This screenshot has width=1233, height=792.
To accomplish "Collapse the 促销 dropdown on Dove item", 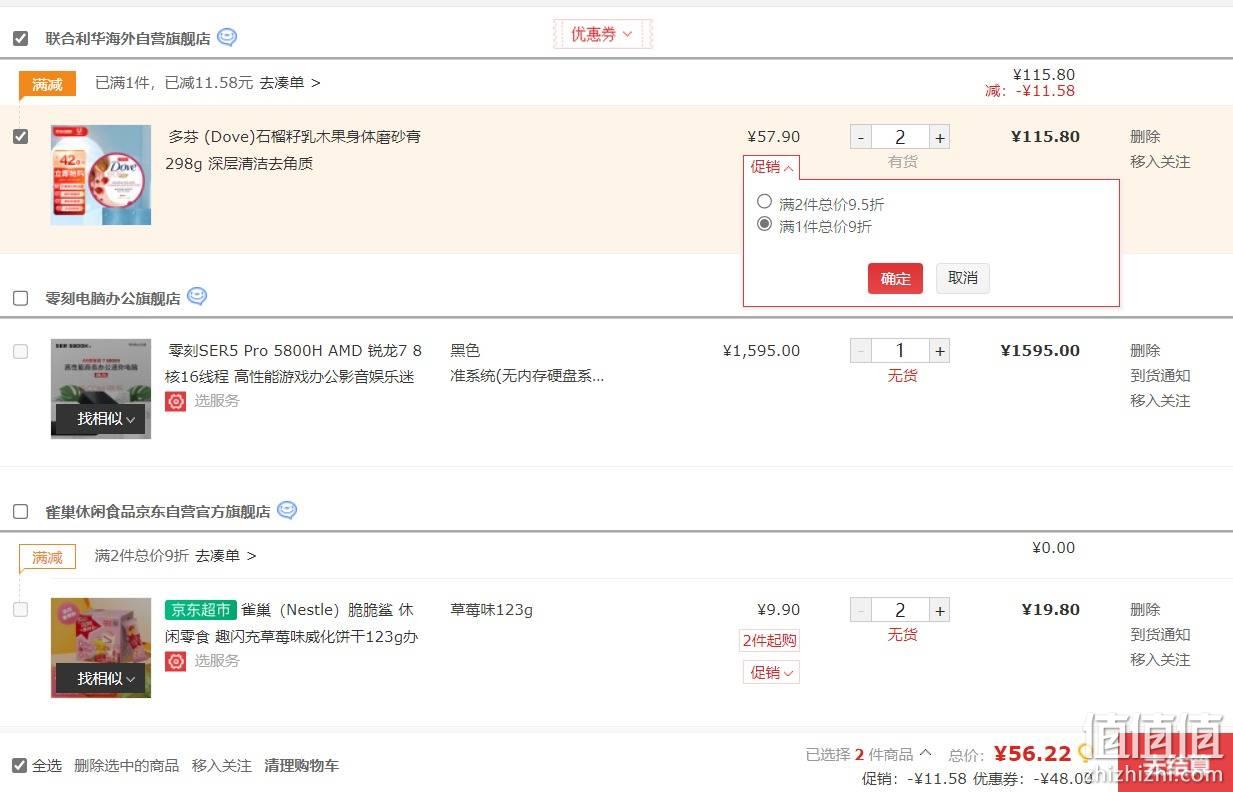I will pos(771,167).
